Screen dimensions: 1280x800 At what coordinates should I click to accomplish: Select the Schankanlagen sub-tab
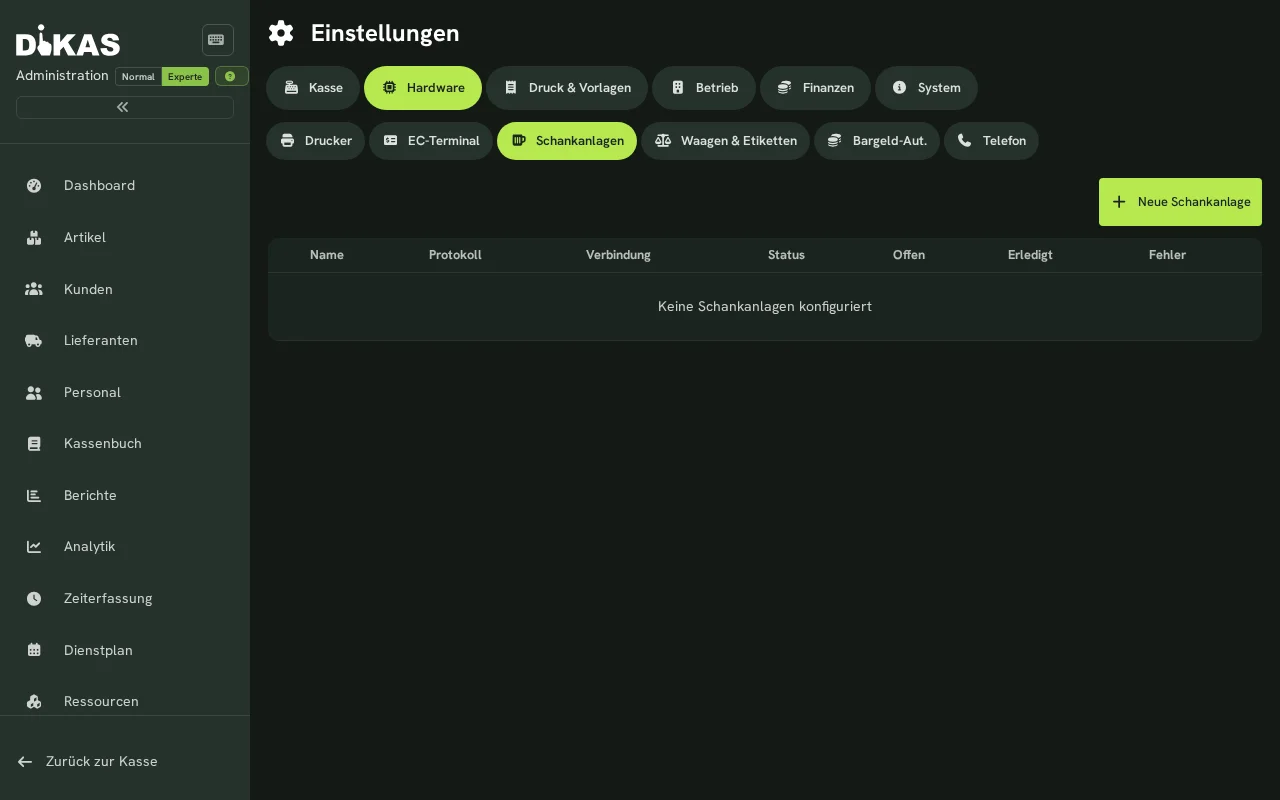567,141
